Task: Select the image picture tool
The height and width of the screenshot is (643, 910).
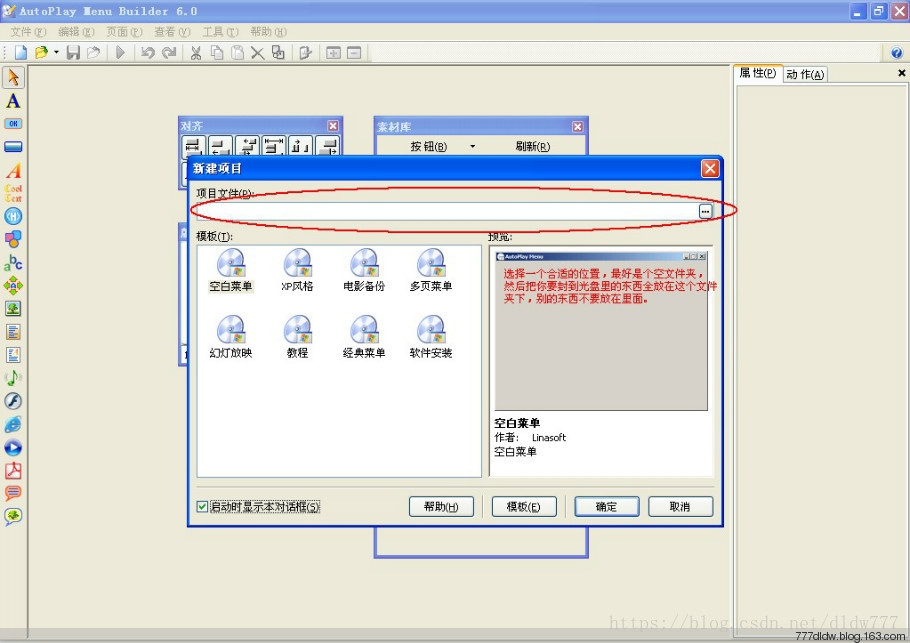Action: (x=13, y=308)
